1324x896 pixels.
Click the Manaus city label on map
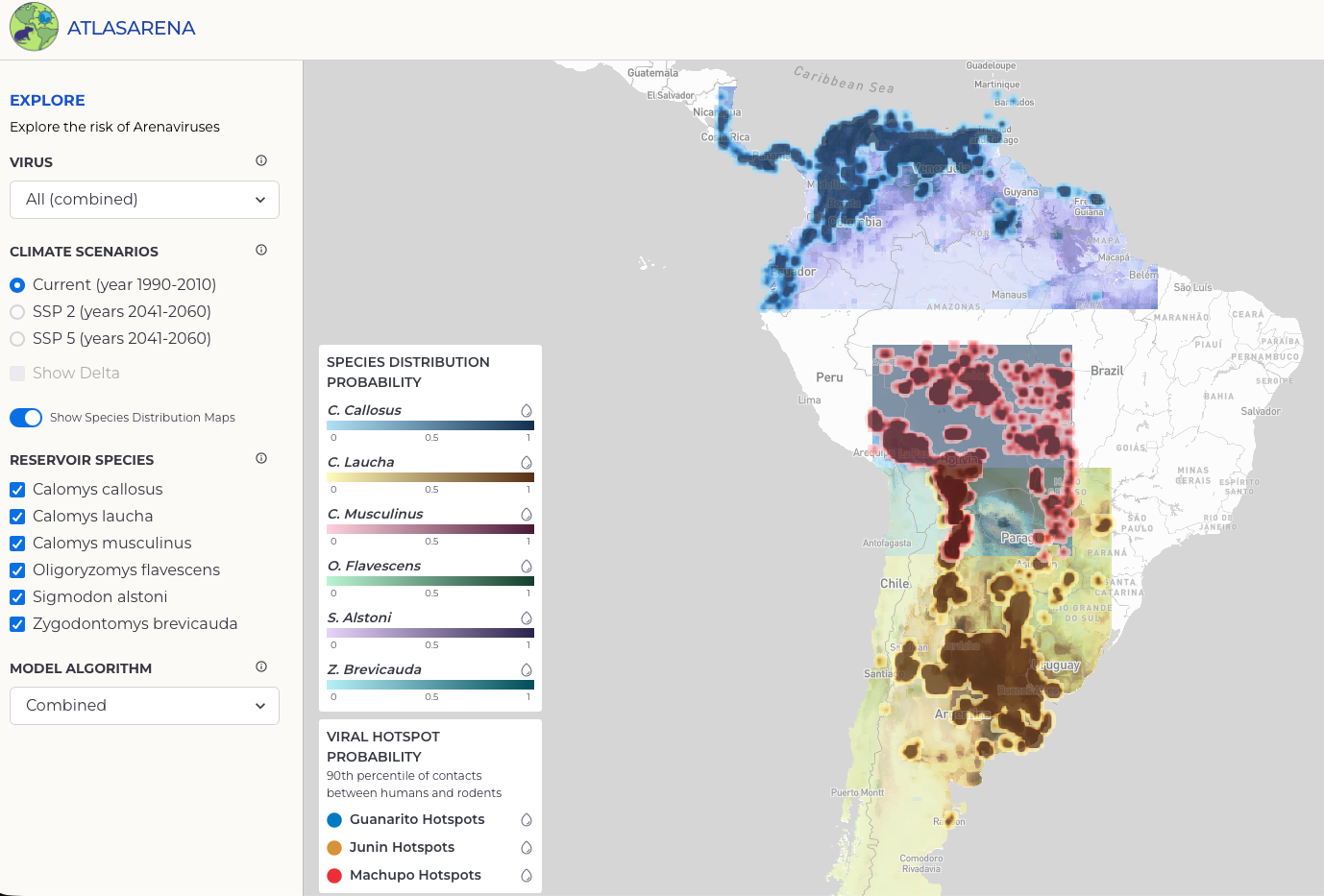[x=1009, y=295]
